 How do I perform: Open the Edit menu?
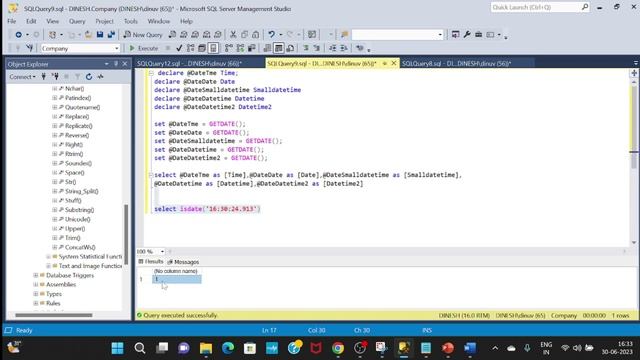click(31, 21)
